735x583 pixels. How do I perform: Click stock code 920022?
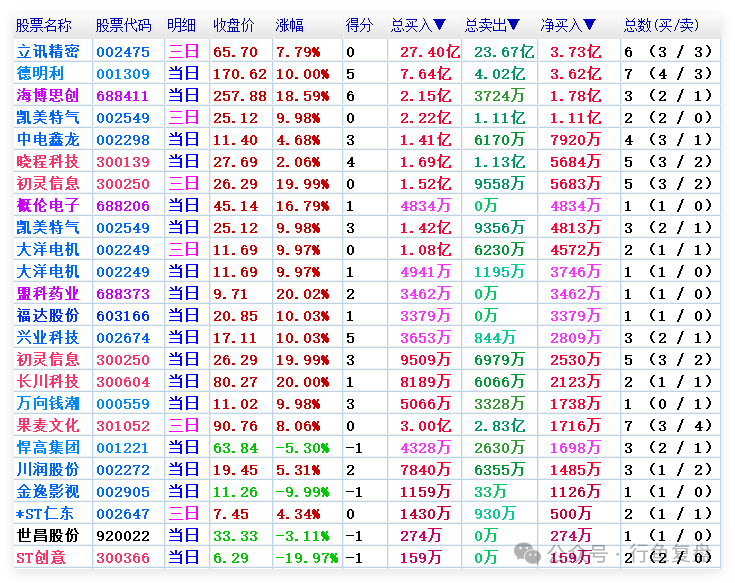coord(123,537)
